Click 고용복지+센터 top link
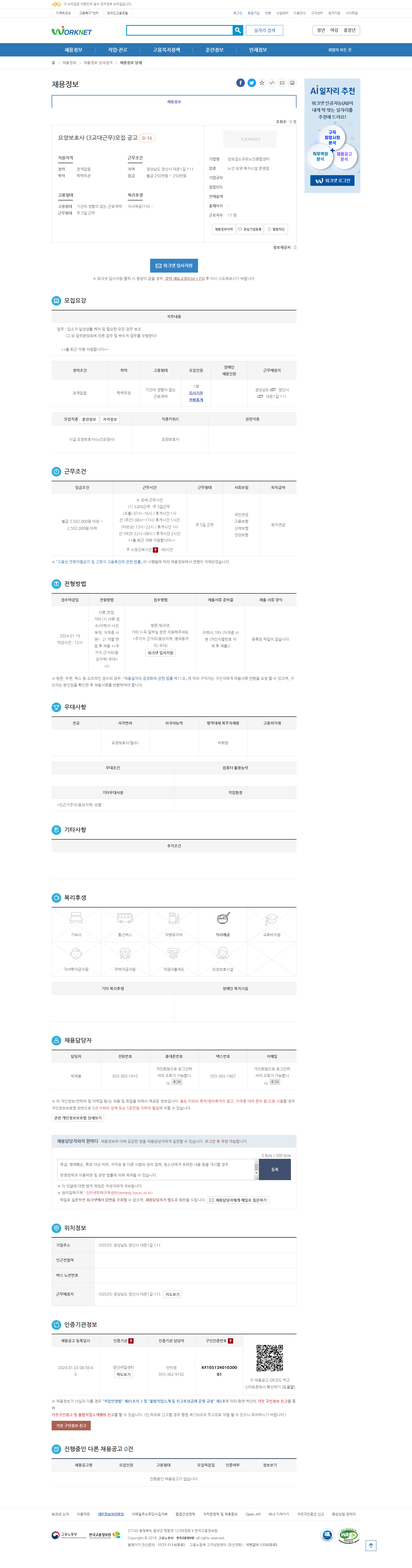 point(89,13)
